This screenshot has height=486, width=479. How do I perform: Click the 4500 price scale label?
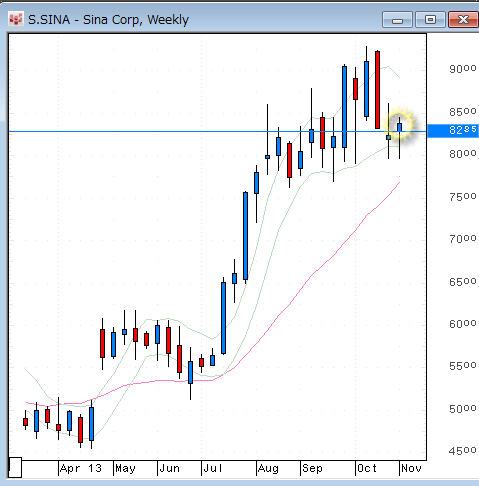click(463, 451)
